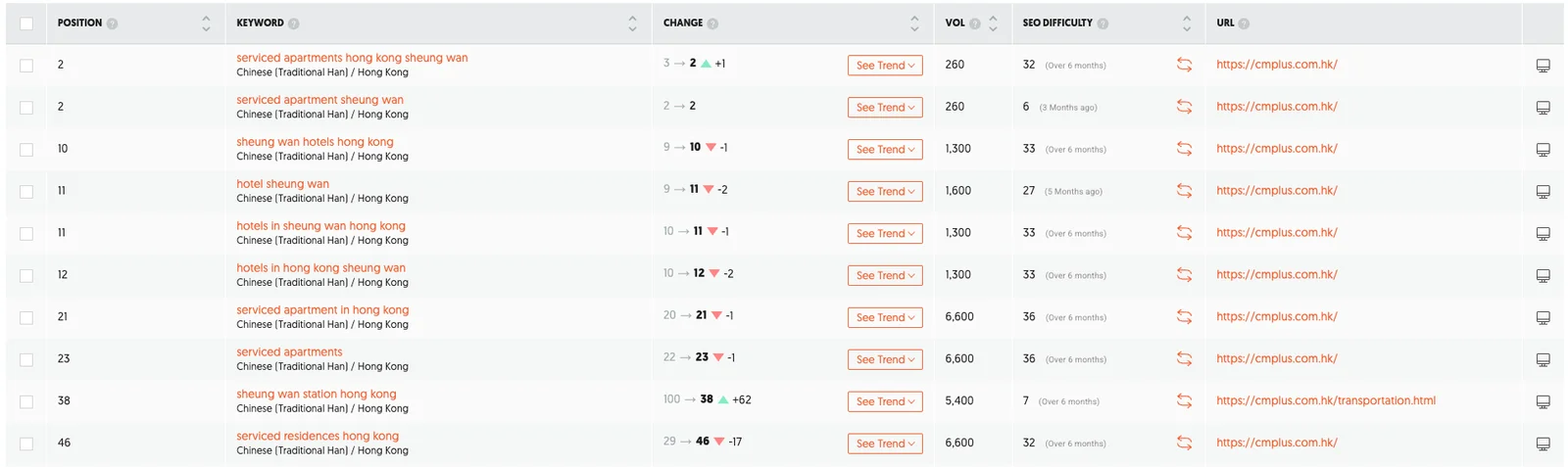1568x467 pixels.
Task: Expand See Trend for 'serviced residences hong kong'
Action: pyautogui.click(x=885, y=444)
